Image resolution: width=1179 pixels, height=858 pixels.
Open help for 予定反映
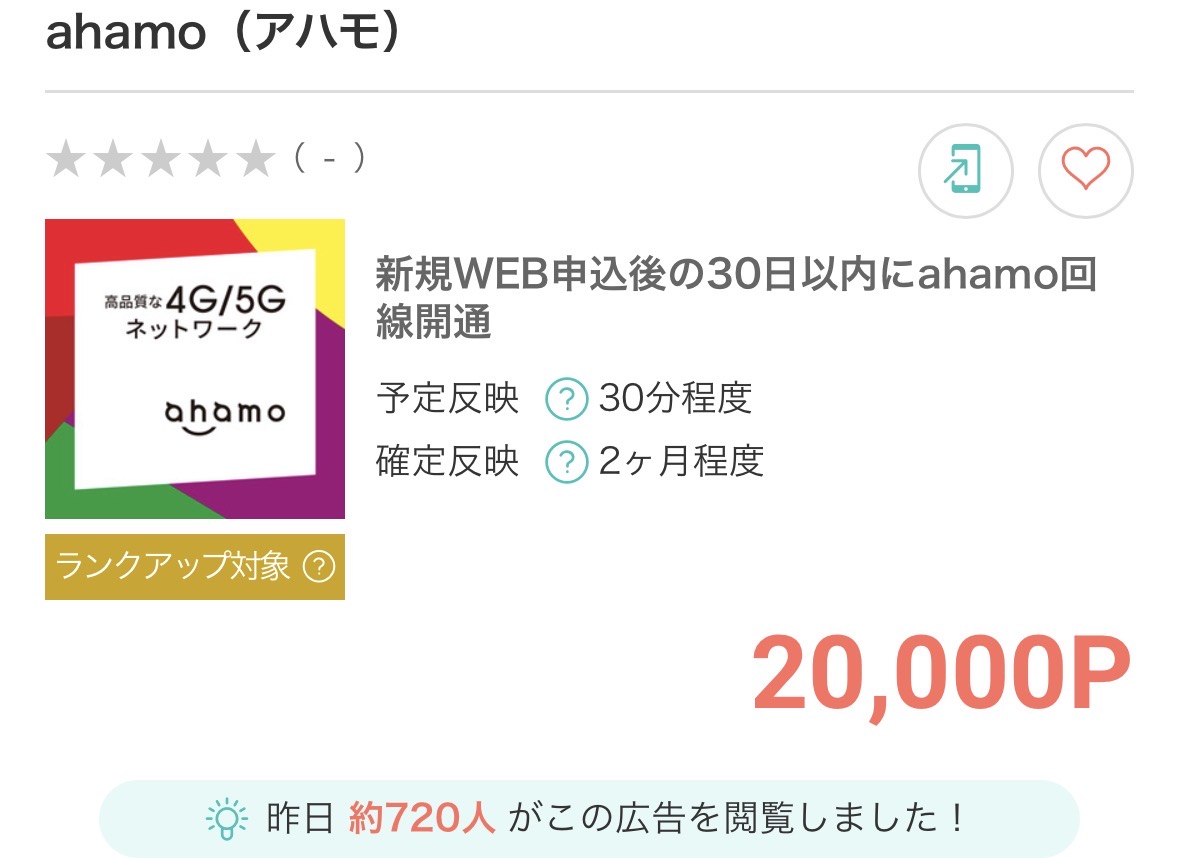pos(566,400)
